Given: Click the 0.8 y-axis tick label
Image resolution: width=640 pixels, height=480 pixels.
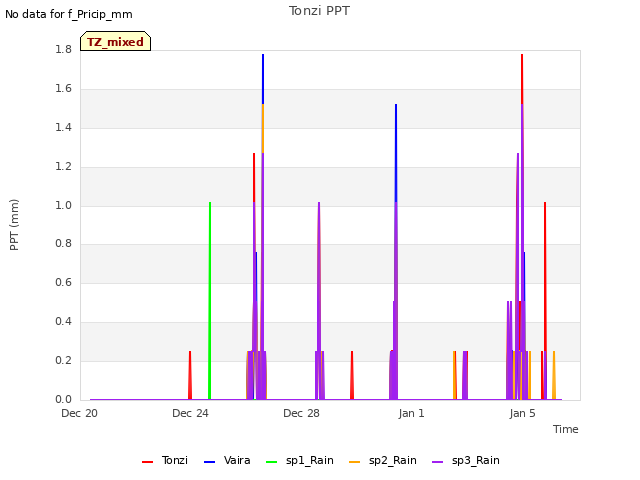Looking at the screenshot, I should (x=63, y=244).
